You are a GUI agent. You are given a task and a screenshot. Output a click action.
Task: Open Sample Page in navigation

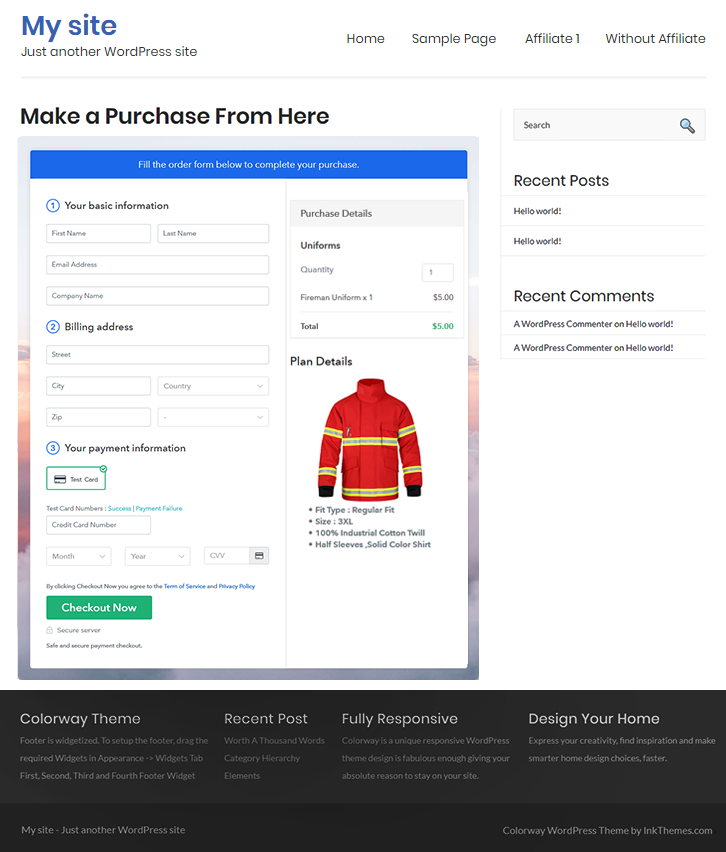(x=454, y=39)
